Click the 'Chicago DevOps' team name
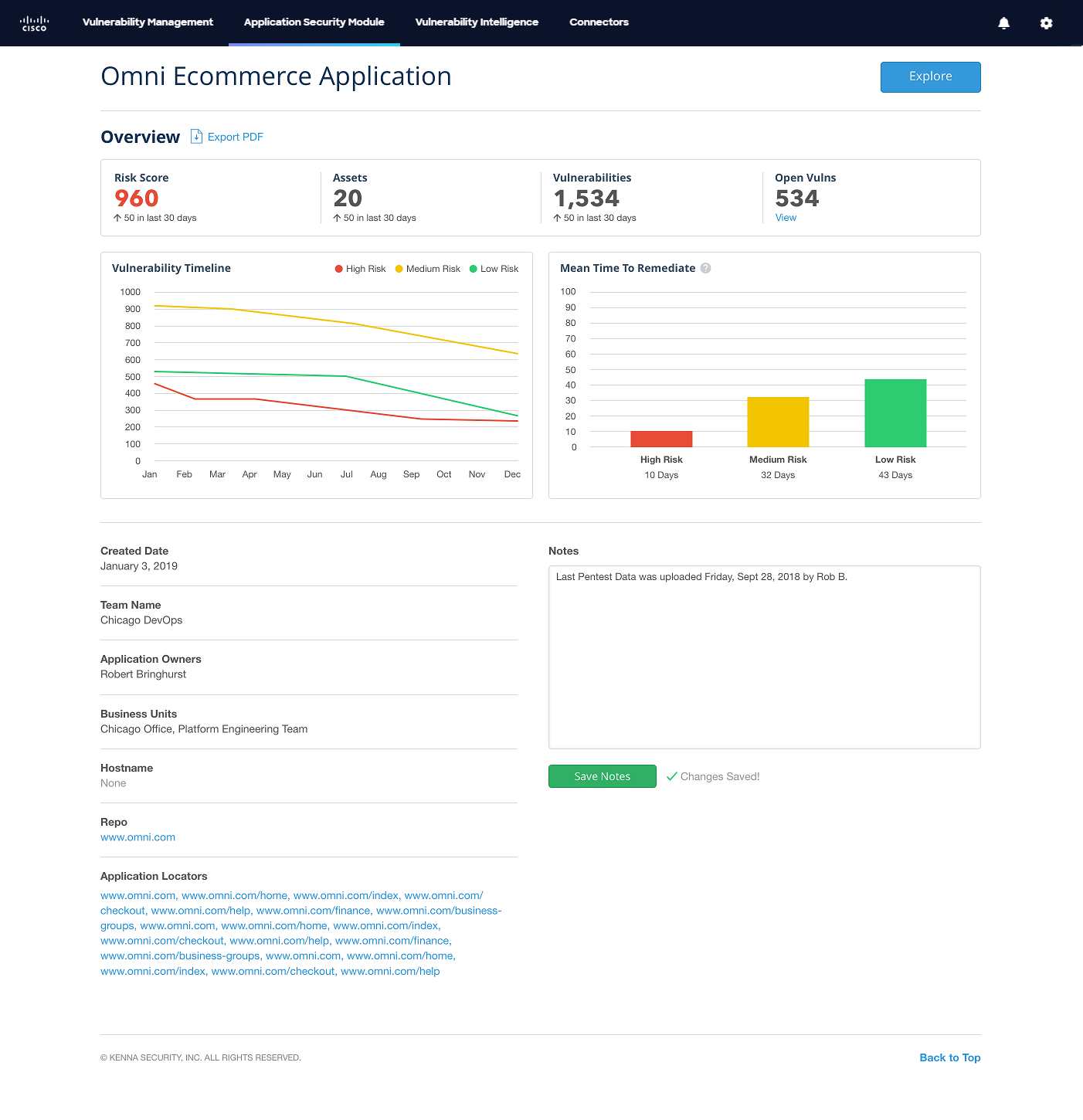The image size is (1083, 1120). [x=141, y=620]
